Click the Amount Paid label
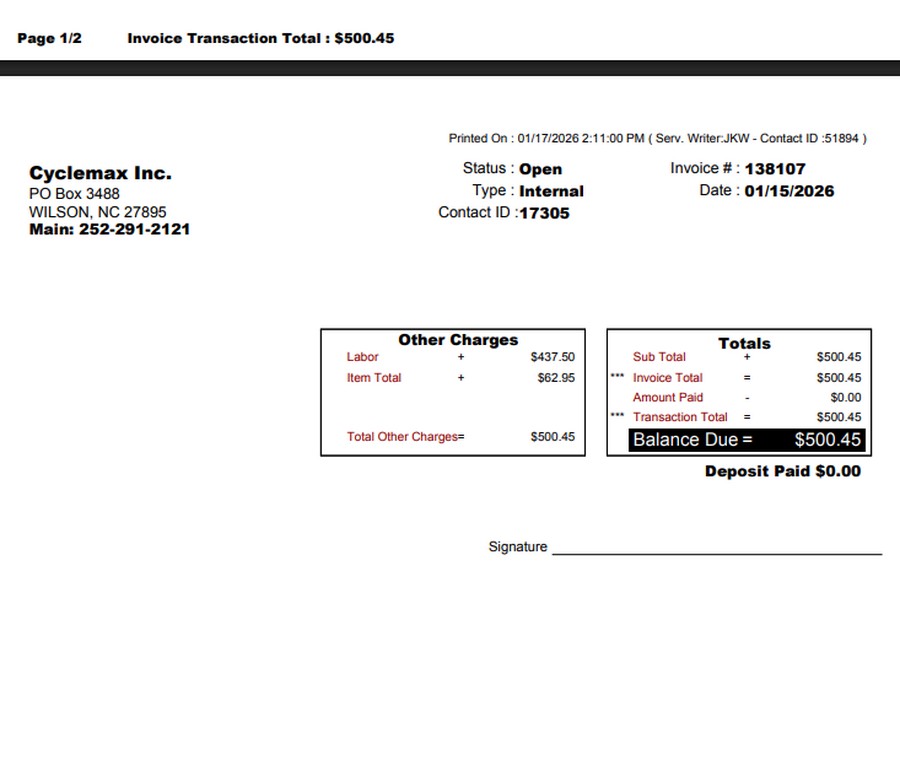This screenshot has height=780, width=900. tap(668, 397)
